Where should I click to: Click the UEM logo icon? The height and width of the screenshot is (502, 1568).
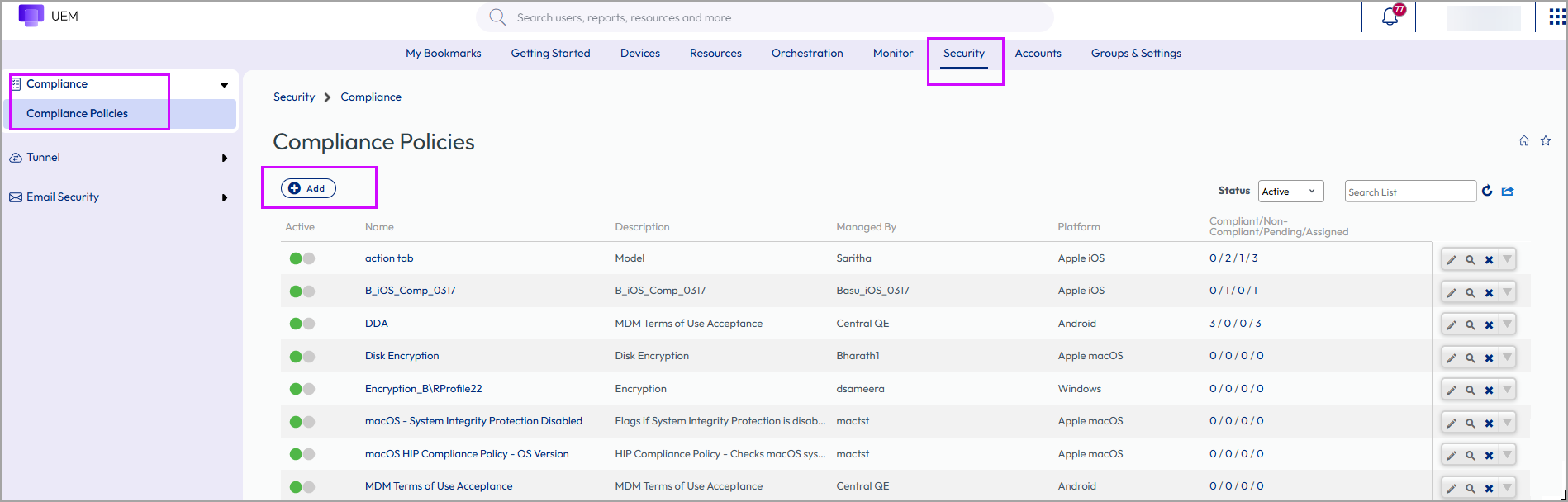coord(31,15)
